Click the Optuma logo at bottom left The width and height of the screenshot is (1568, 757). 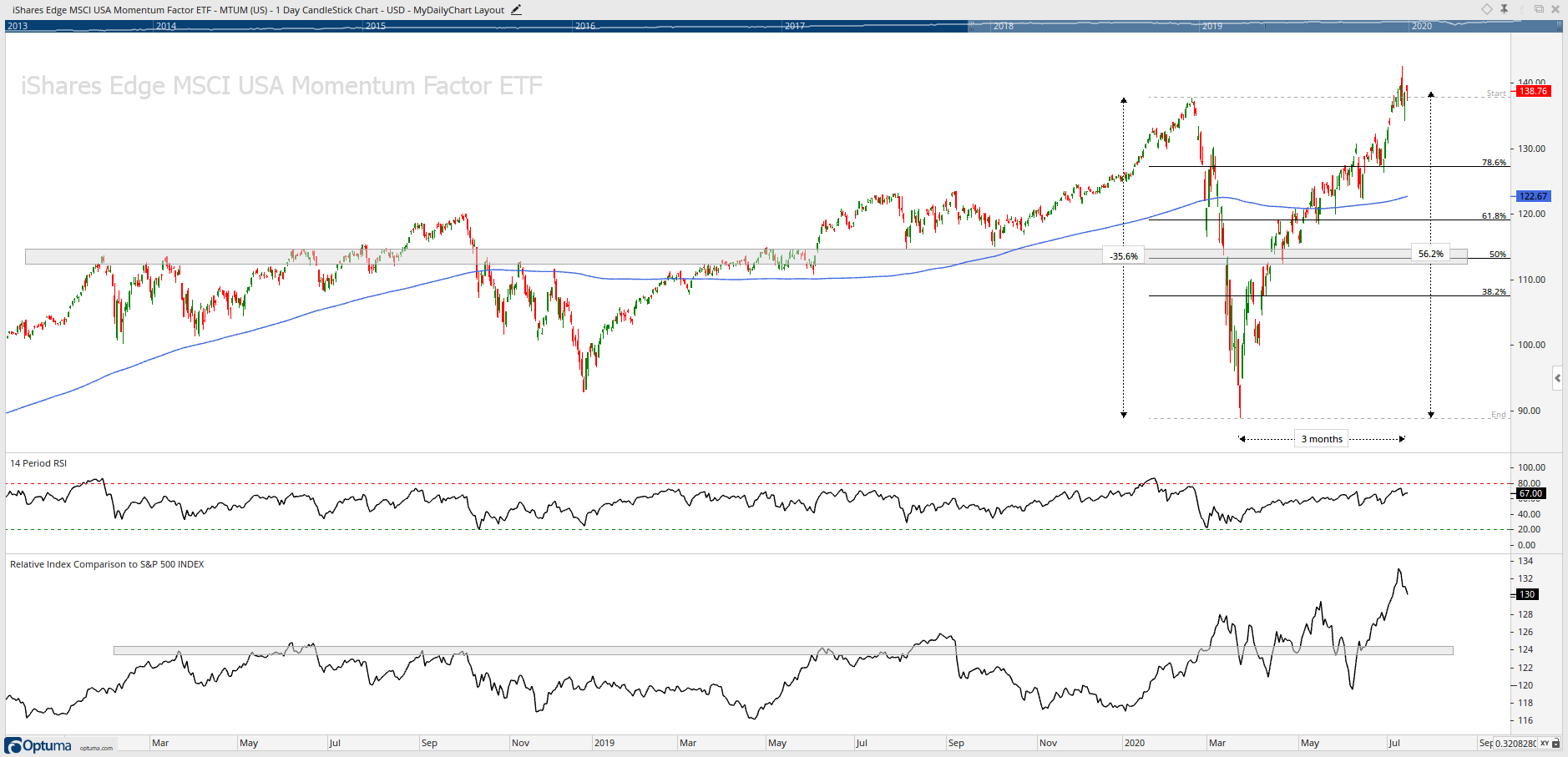point(38,745)
